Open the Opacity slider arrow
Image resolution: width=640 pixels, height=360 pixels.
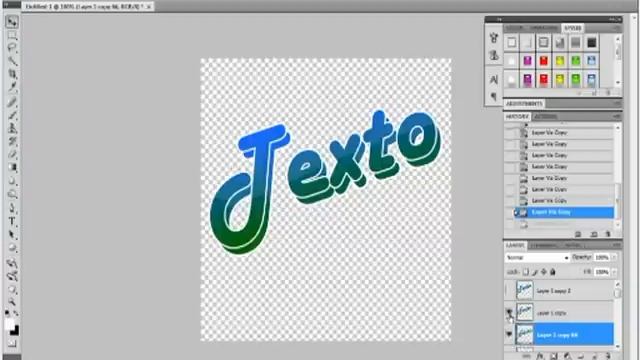(614, 258)
